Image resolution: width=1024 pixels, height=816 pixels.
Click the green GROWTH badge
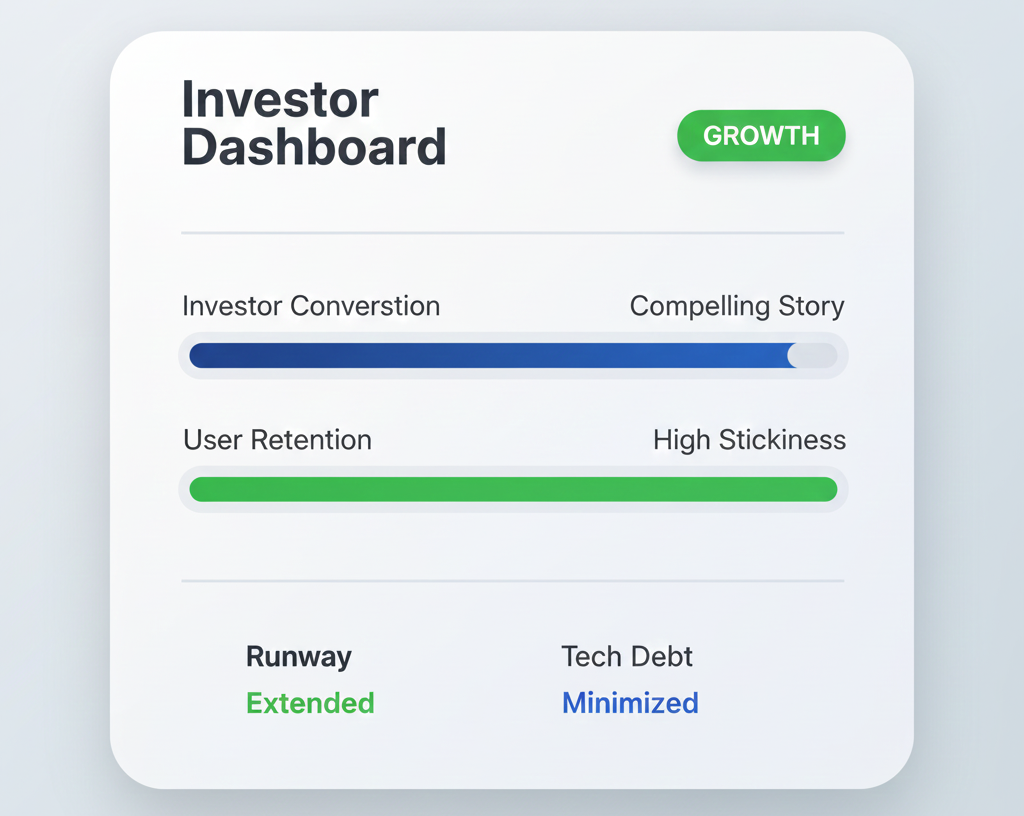[761, 136]
